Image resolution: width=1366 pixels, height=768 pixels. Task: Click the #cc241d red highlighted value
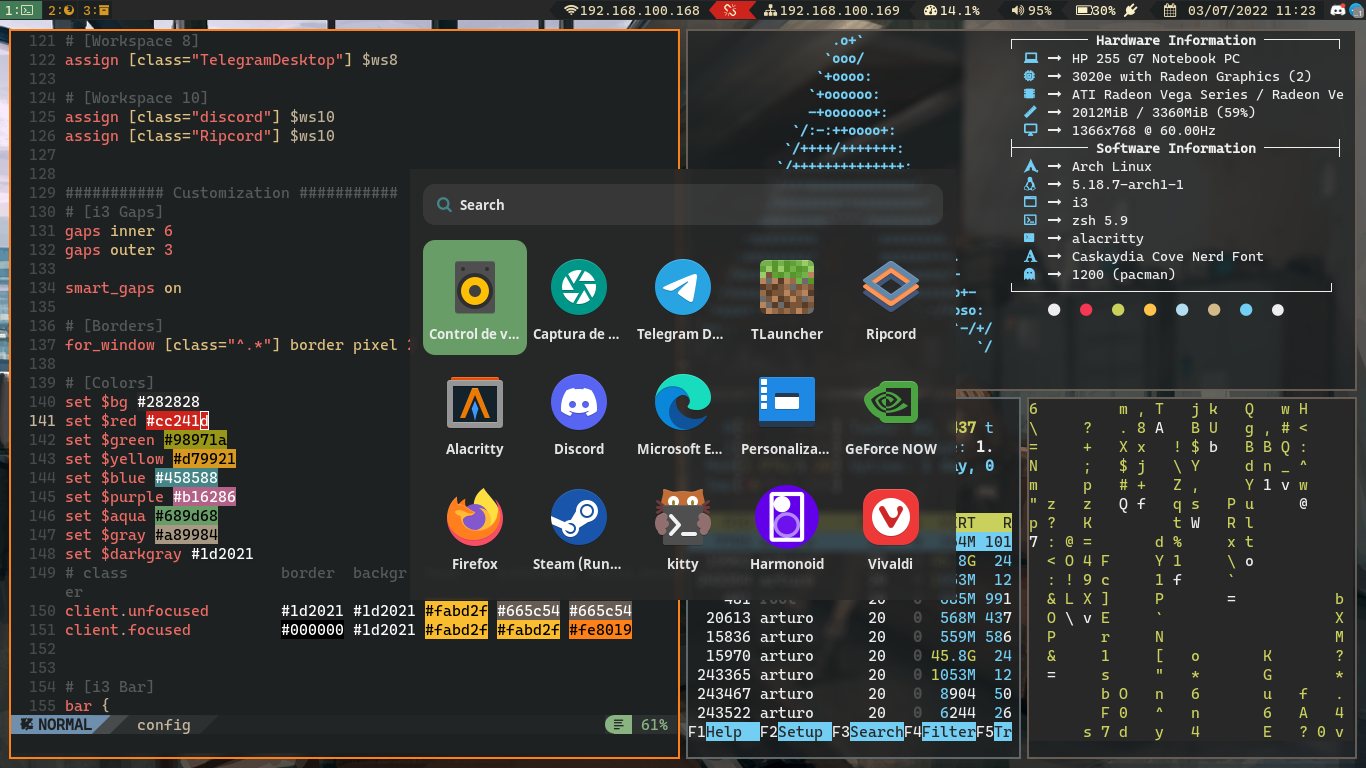click(177, 421)
